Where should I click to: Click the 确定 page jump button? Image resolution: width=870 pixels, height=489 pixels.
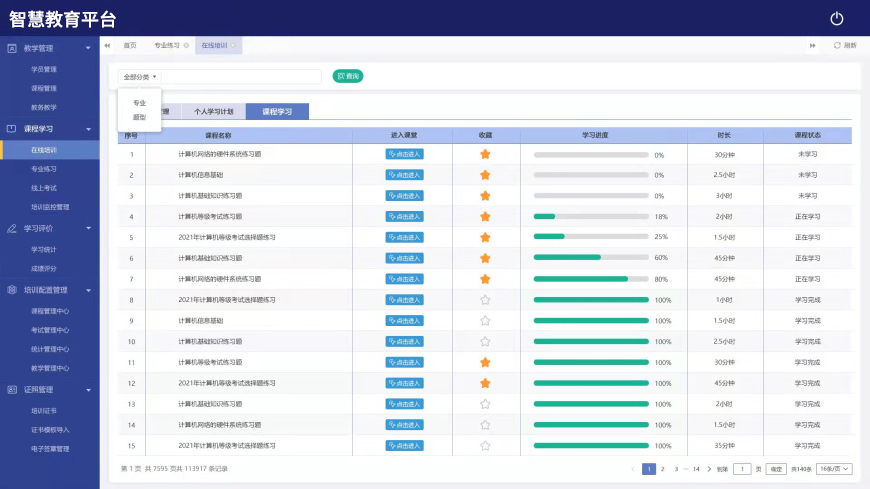point(776,469)
